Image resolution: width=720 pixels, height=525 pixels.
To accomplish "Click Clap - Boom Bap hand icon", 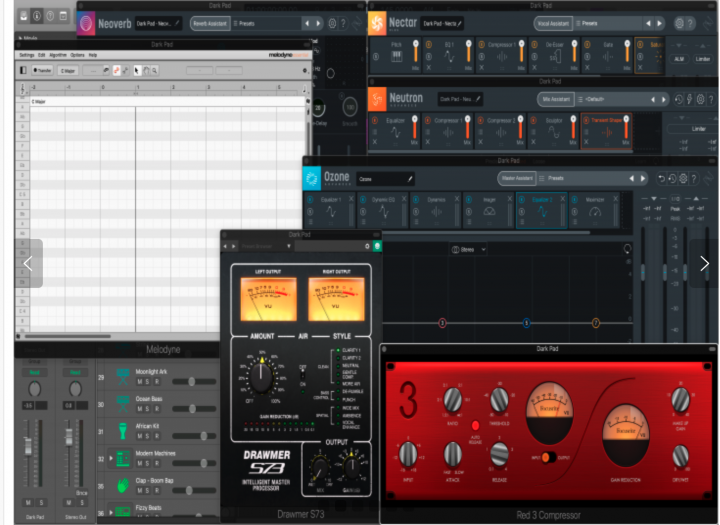I will pyautogui.click(x=123, y=485).
